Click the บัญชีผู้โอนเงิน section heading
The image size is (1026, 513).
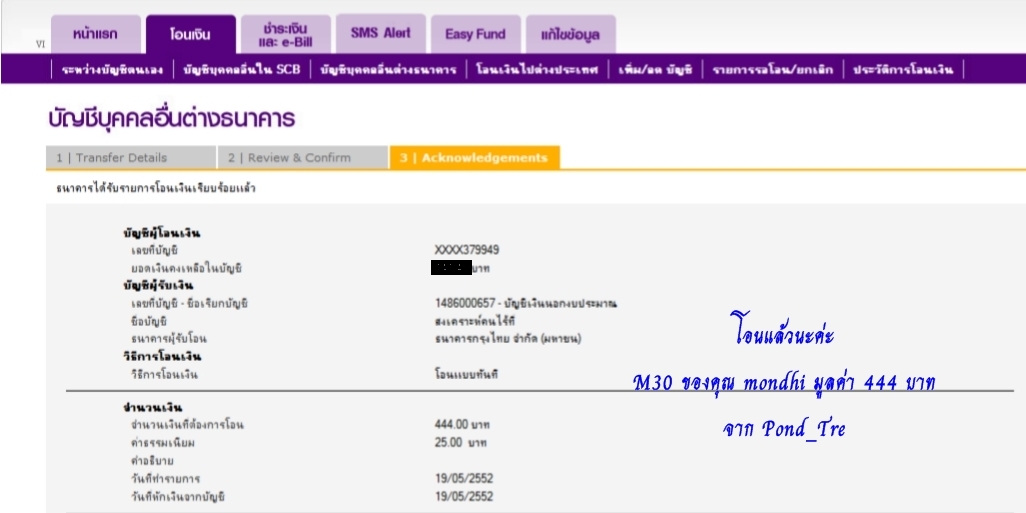point(162,232)
